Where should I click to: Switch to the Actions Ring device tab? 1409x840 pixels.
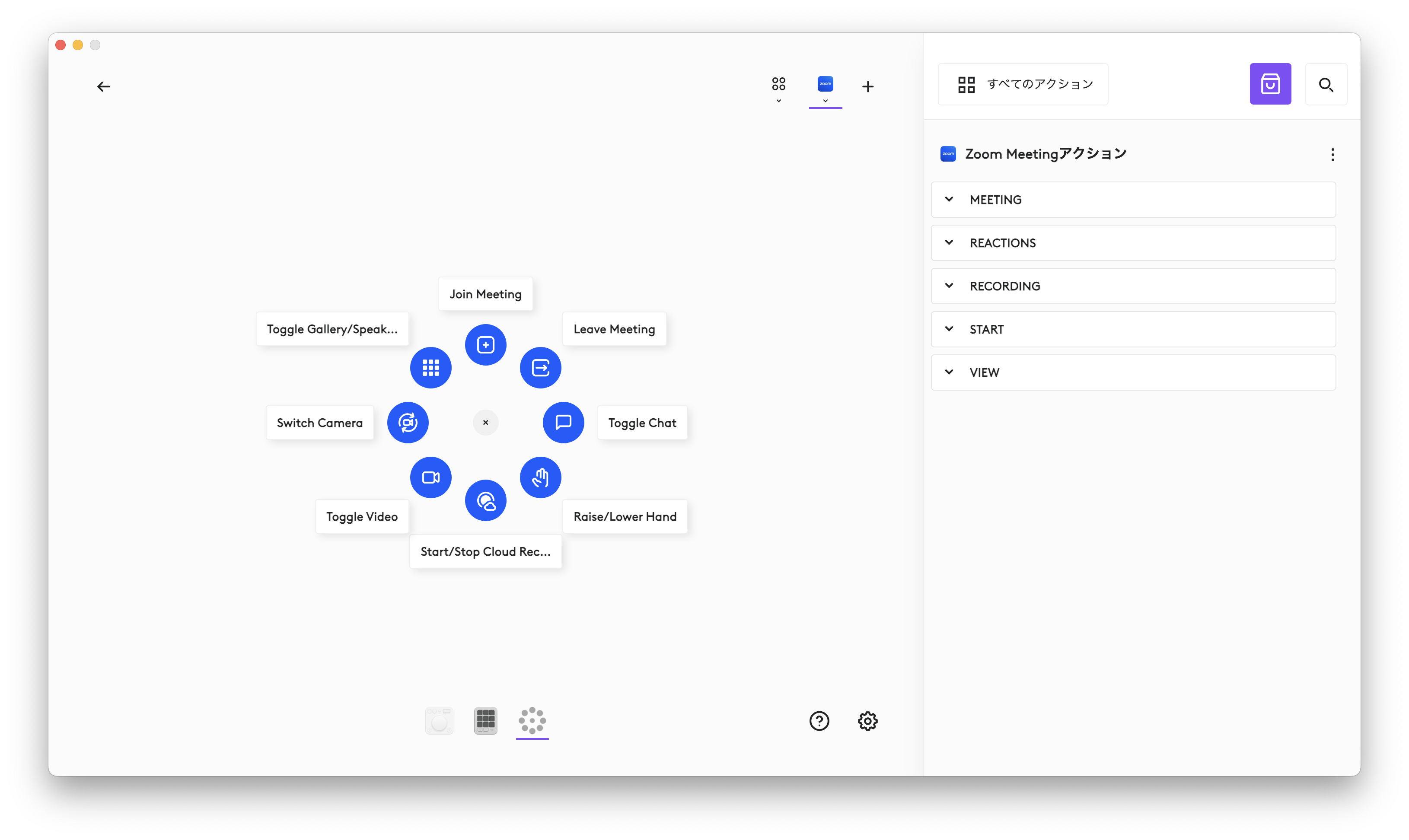click(532, 721)
